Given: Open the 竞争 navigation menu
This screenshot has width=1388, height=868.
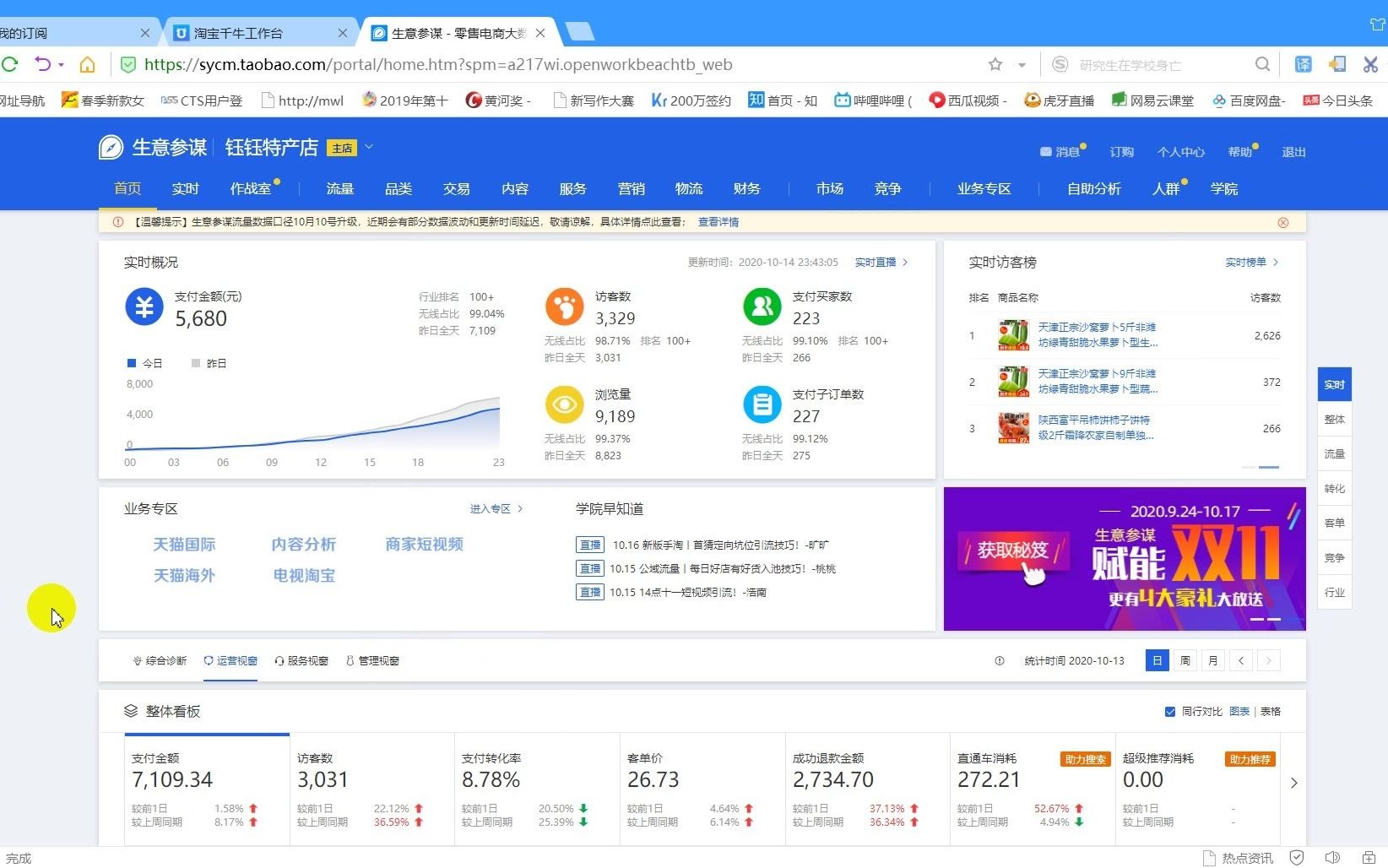Looking at the screenshot, I should (x=888, y=189).
